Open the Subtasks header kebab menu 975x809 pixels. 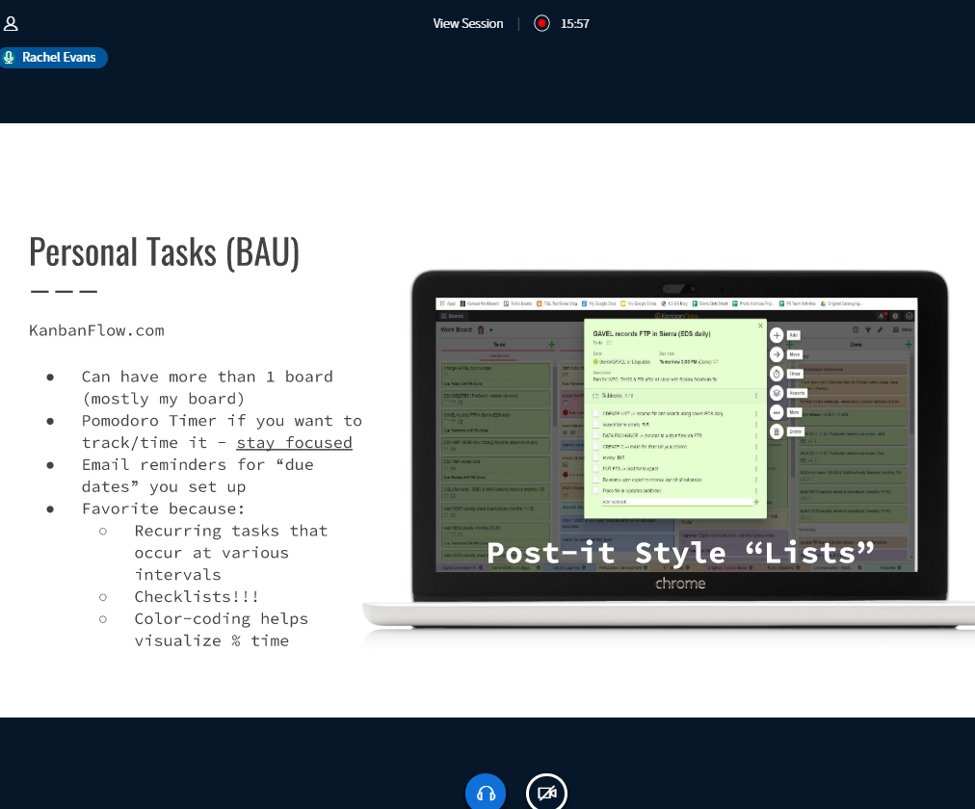756,395
